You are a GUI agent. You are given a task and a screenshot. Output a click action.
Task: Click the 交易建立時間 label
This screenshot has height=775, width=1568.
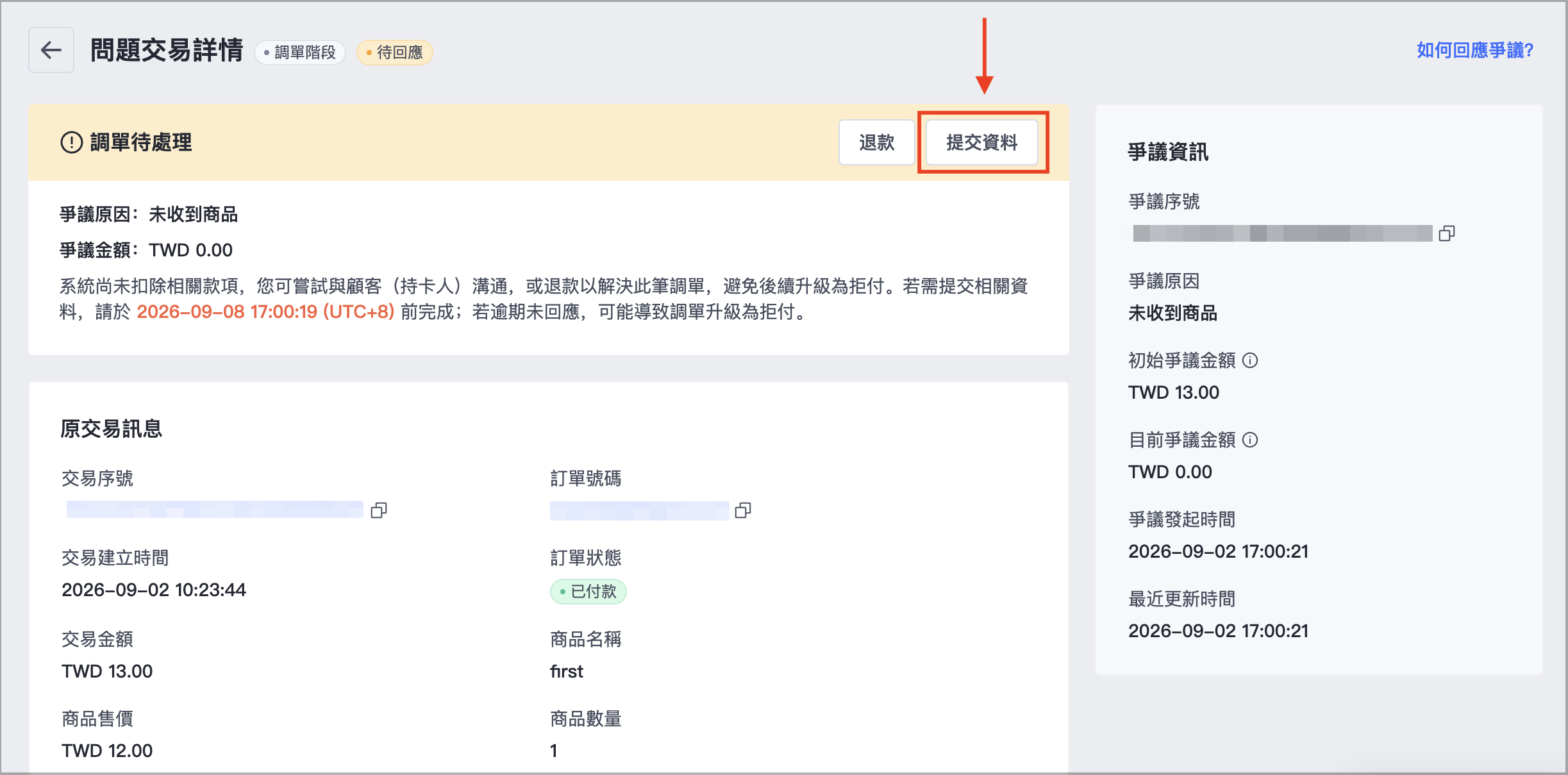click(115, 558)
